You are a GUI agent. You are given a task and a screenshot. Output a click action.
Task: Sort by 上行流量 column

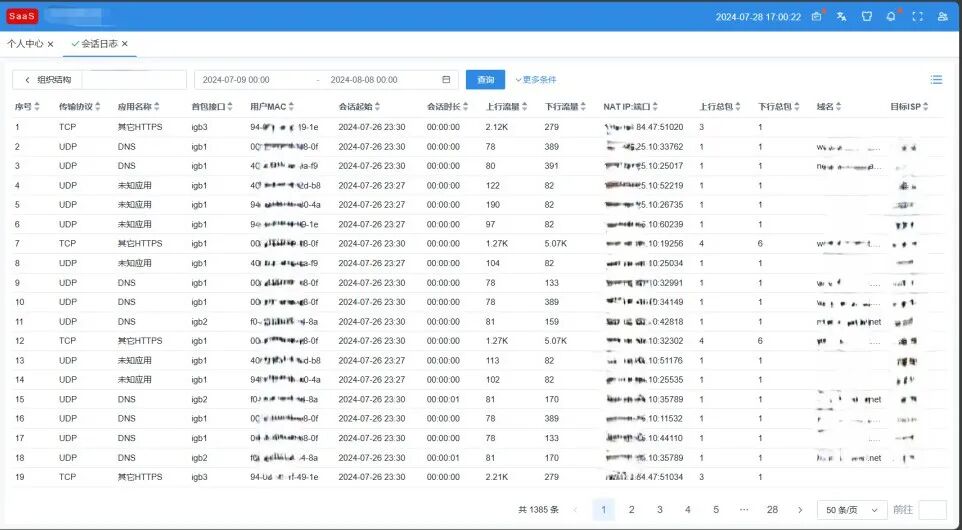pyautogui.click(x=525, y=107)
